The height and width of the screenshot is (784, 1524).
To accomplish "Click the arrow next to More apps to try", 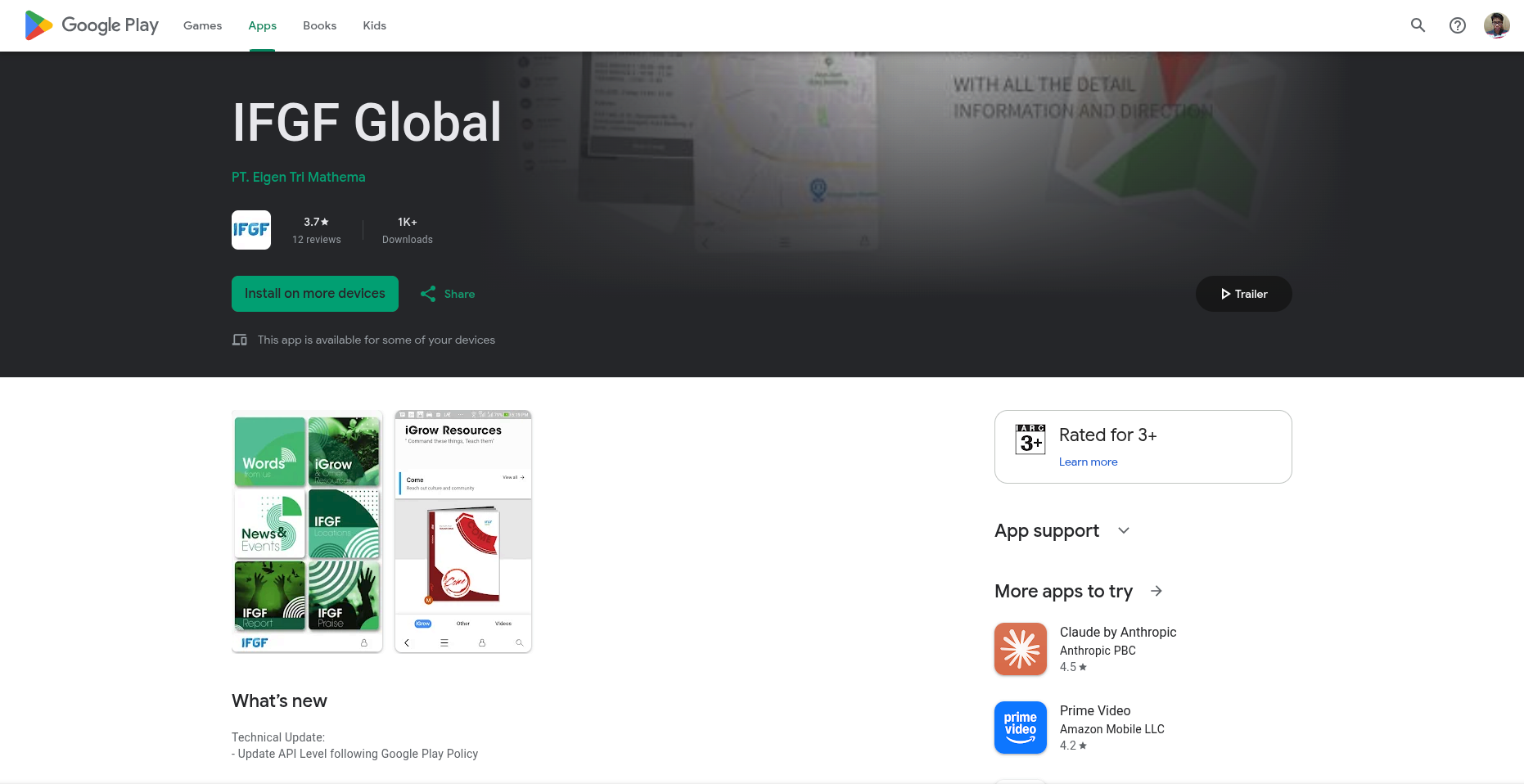I will (x=1157, y=591).
